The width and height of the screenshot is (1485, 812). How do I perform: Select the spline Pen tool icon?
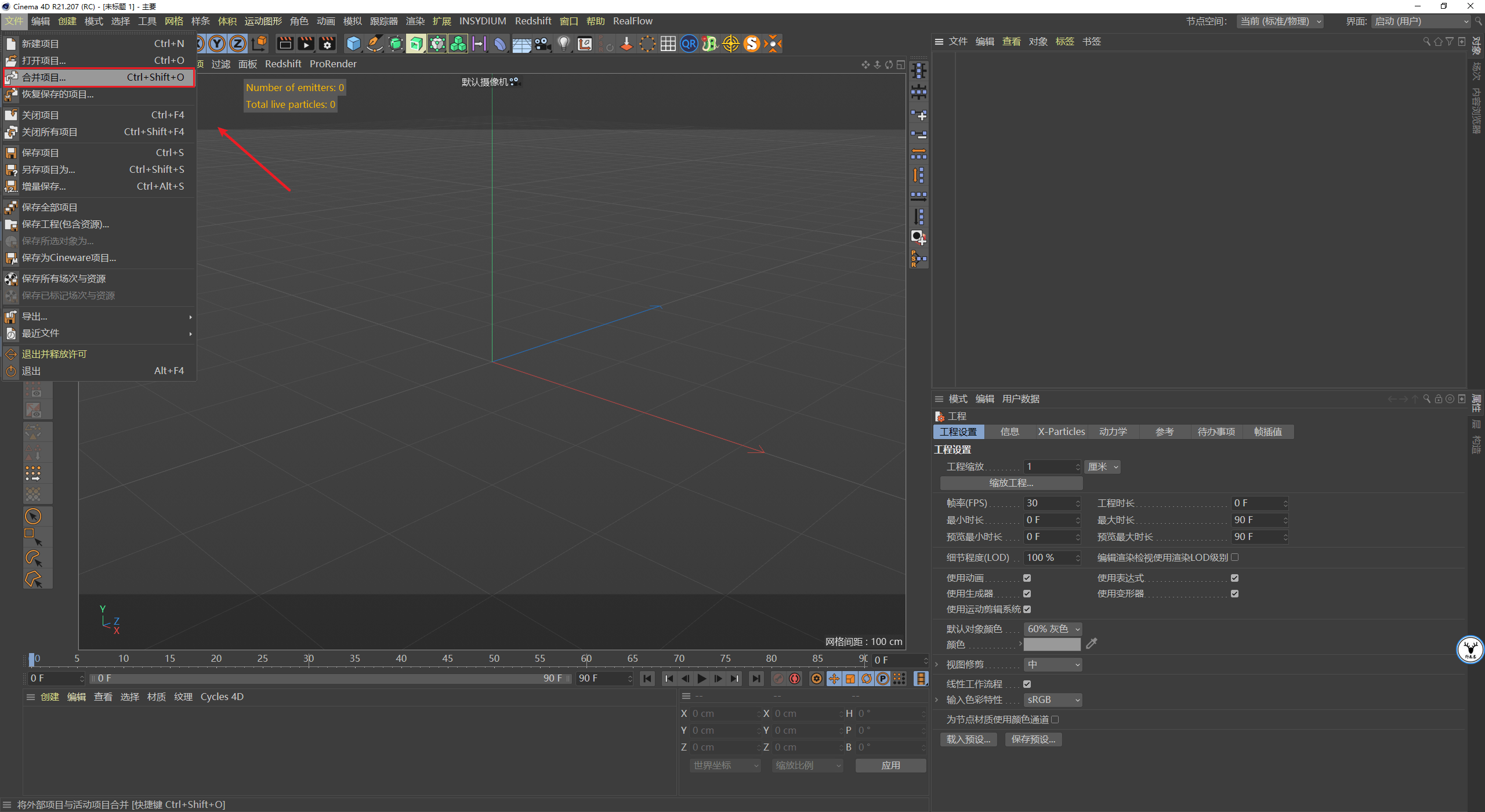[375, 43]
